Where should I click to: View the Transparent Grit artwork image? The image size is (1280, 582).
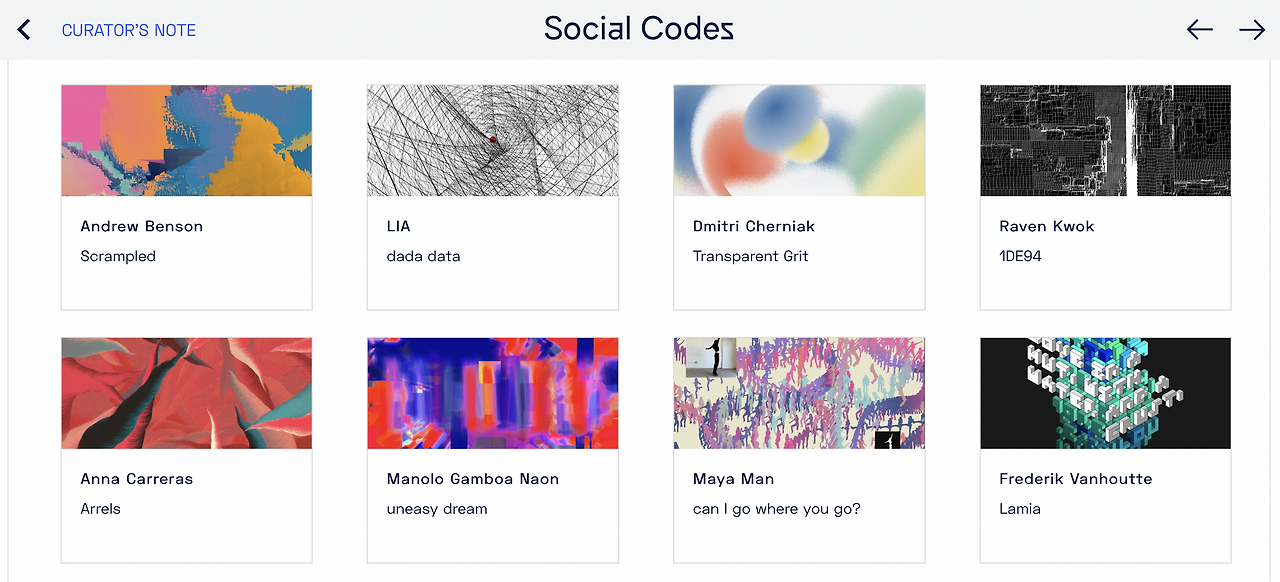[x=799, y=140]
